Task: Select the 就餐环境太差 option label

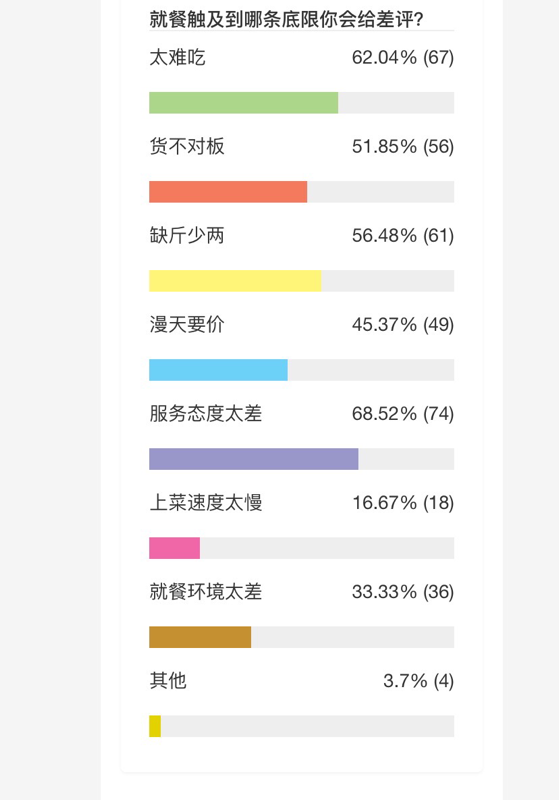Action: tap(206, 591)
